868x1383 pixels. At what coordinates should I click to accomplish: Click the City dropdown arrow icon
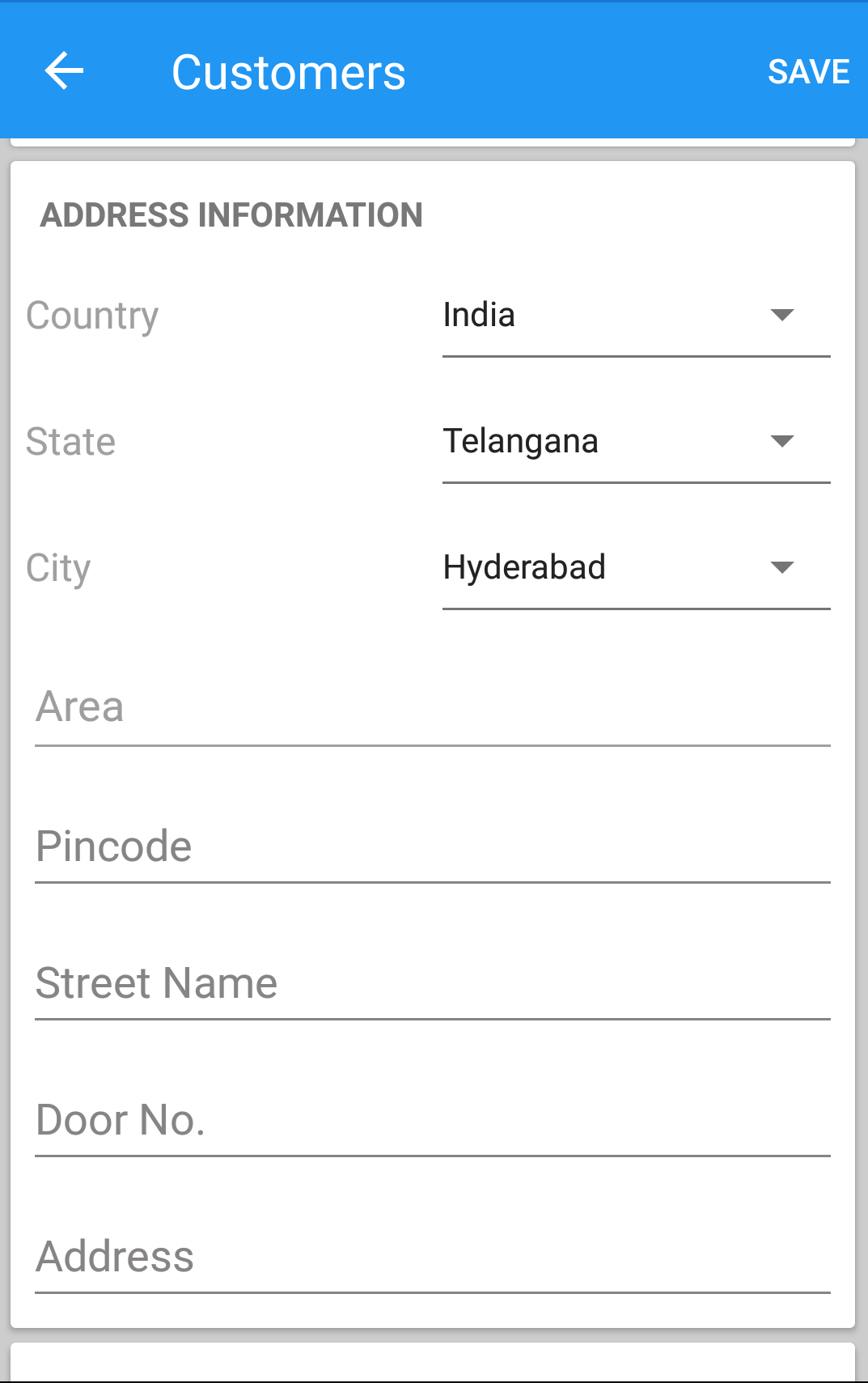pos(782,567)
